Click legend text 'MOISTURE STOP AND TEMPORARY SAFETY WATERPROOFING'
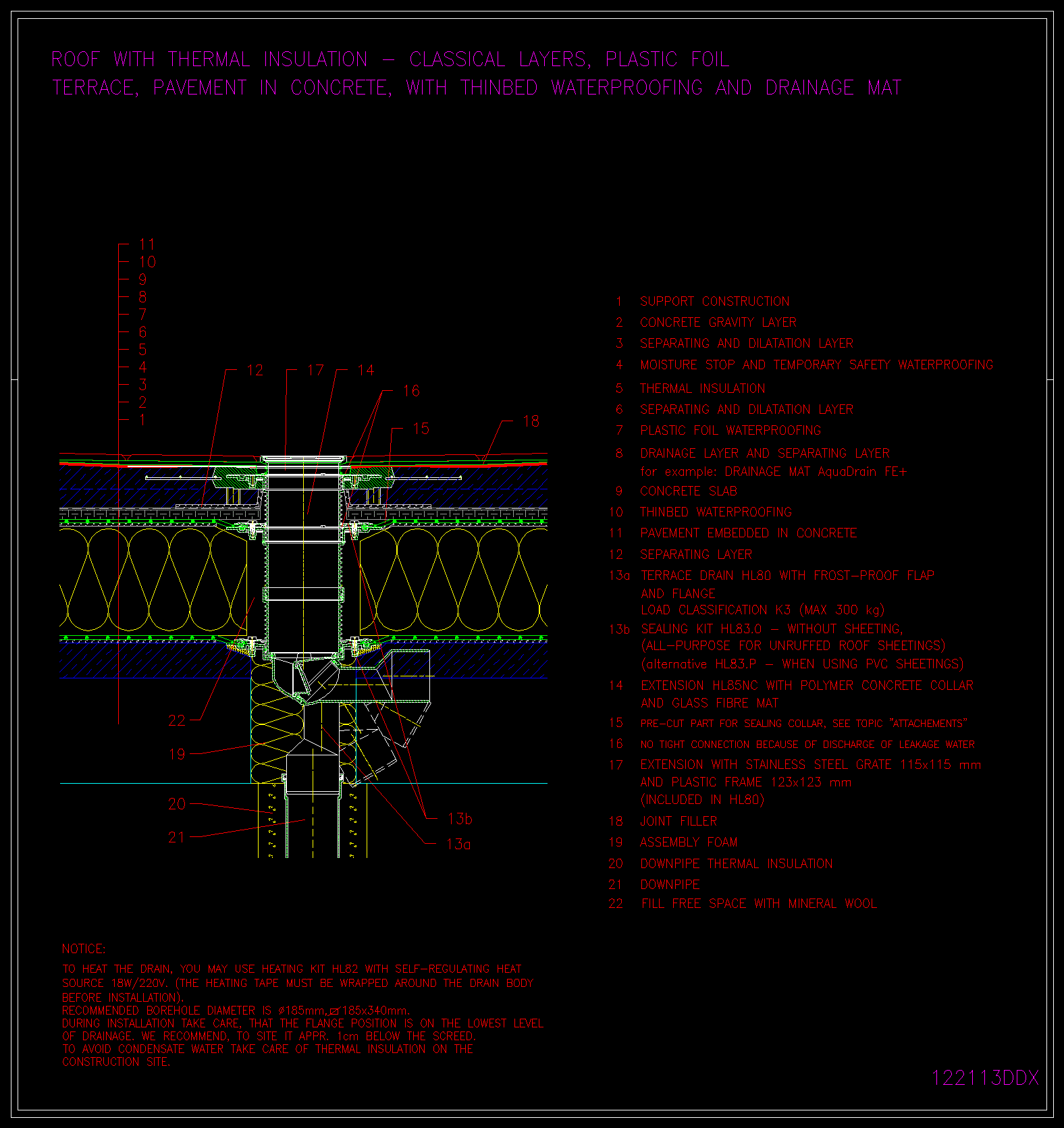The width and height of the screenshot is (1064, 1128). point(817,365)
